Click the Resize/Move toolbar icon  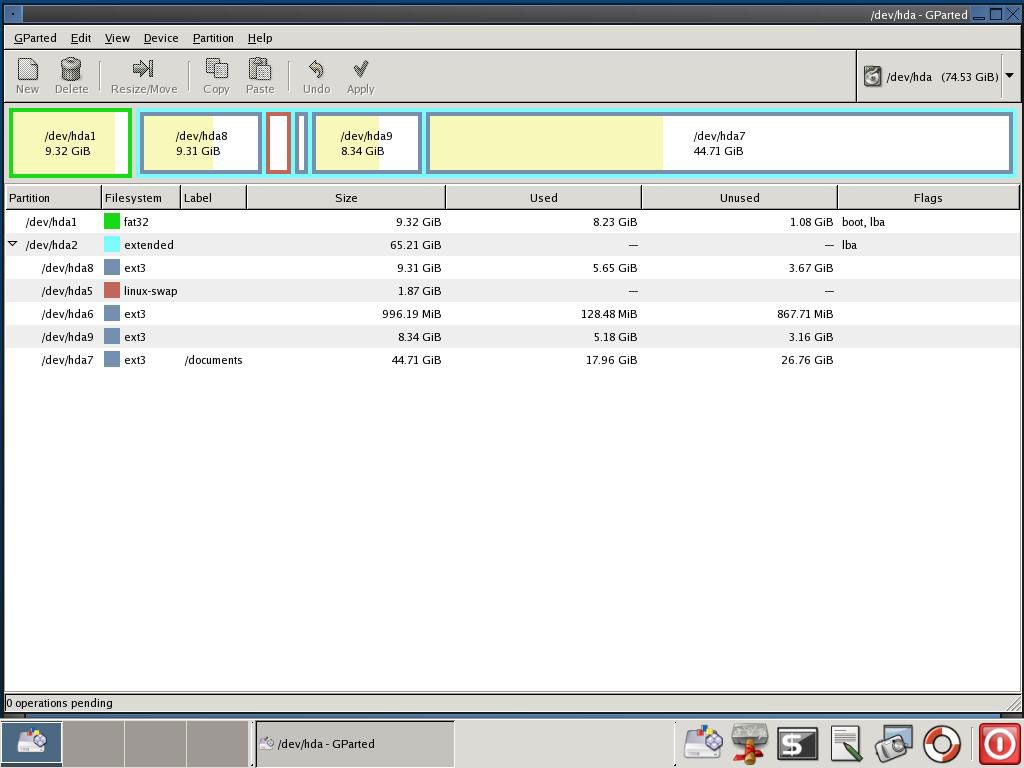[x=143, y=69]
